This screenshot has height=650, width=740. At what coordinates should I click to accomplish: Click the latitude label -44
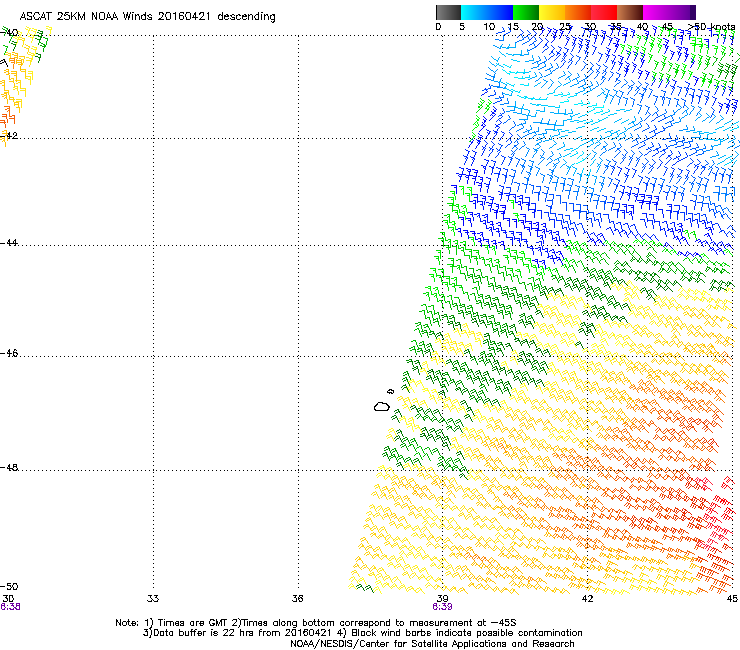(9, 243)
